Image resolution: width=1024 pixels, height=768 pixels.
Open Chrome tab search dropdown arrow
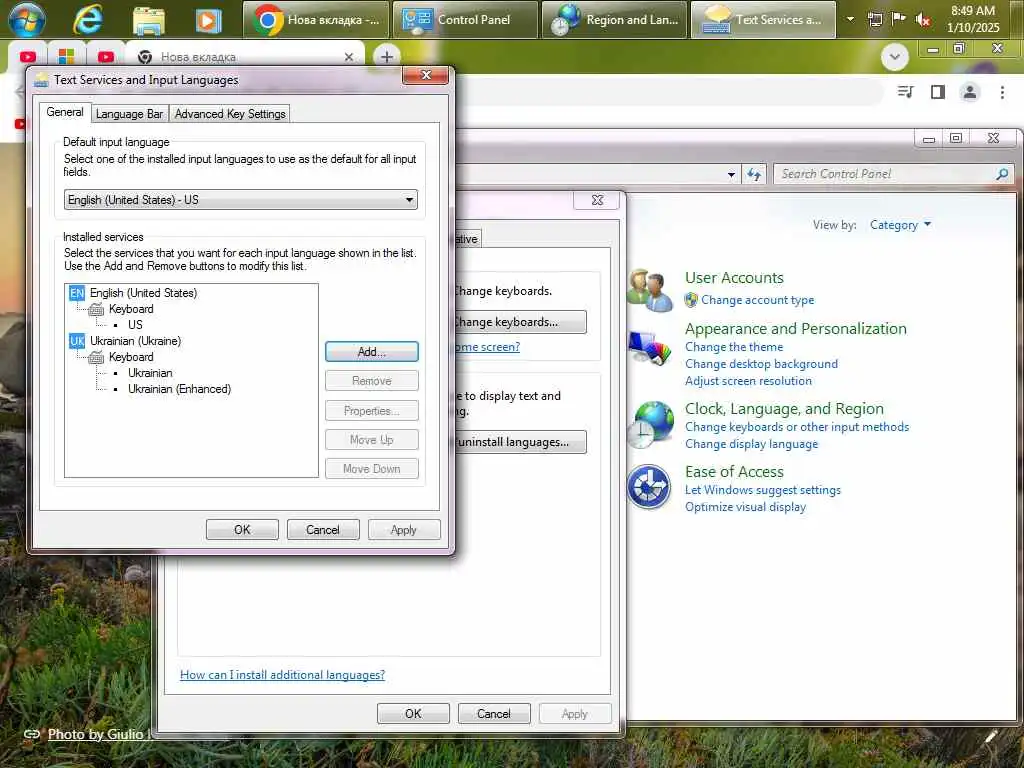(x=895, y=57)
